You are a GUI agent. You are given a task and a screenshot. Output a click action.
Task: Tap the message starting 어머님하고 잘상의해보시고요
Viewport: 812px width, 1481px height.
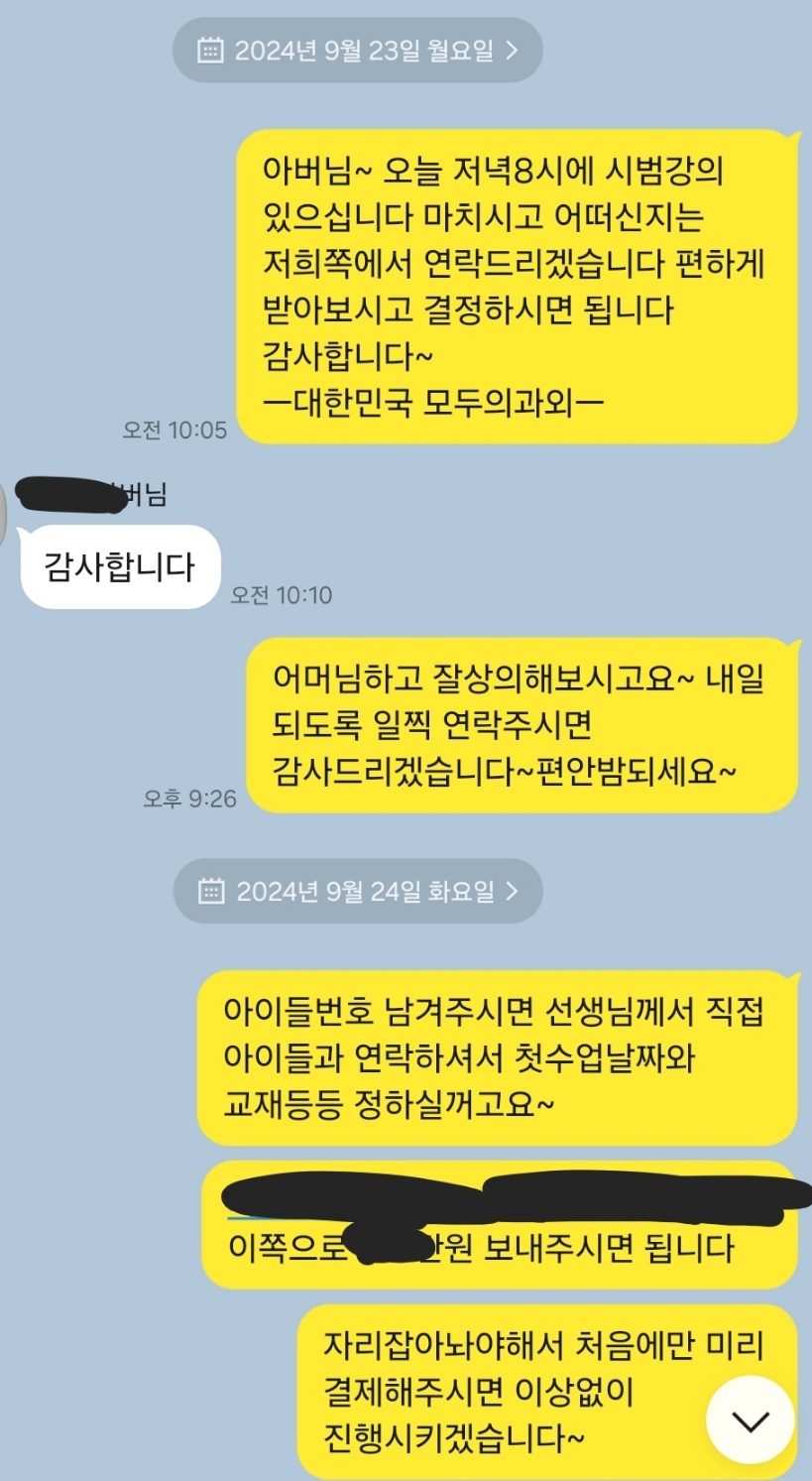pos(522,725)
